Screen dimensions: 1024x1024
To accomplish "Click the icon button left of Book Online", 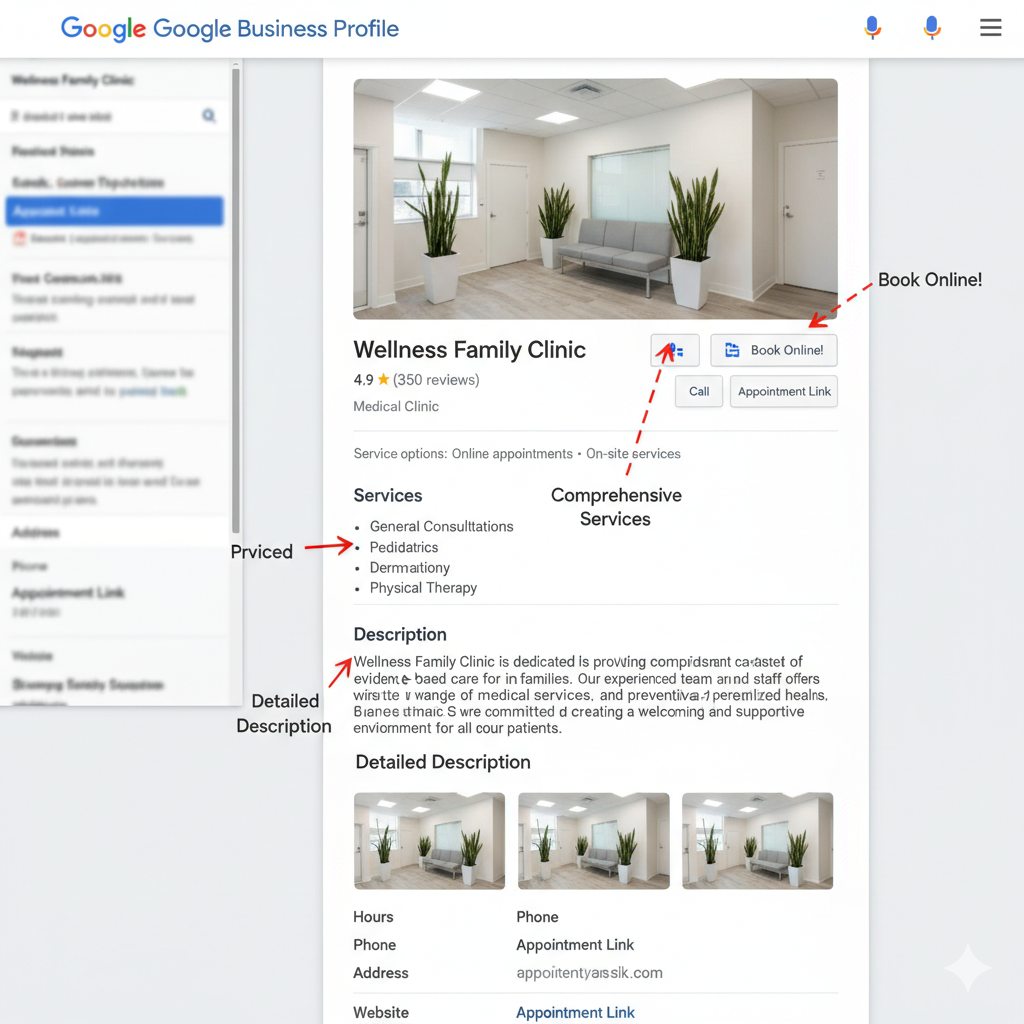I will pyautogui.click(x=675, y=350).
